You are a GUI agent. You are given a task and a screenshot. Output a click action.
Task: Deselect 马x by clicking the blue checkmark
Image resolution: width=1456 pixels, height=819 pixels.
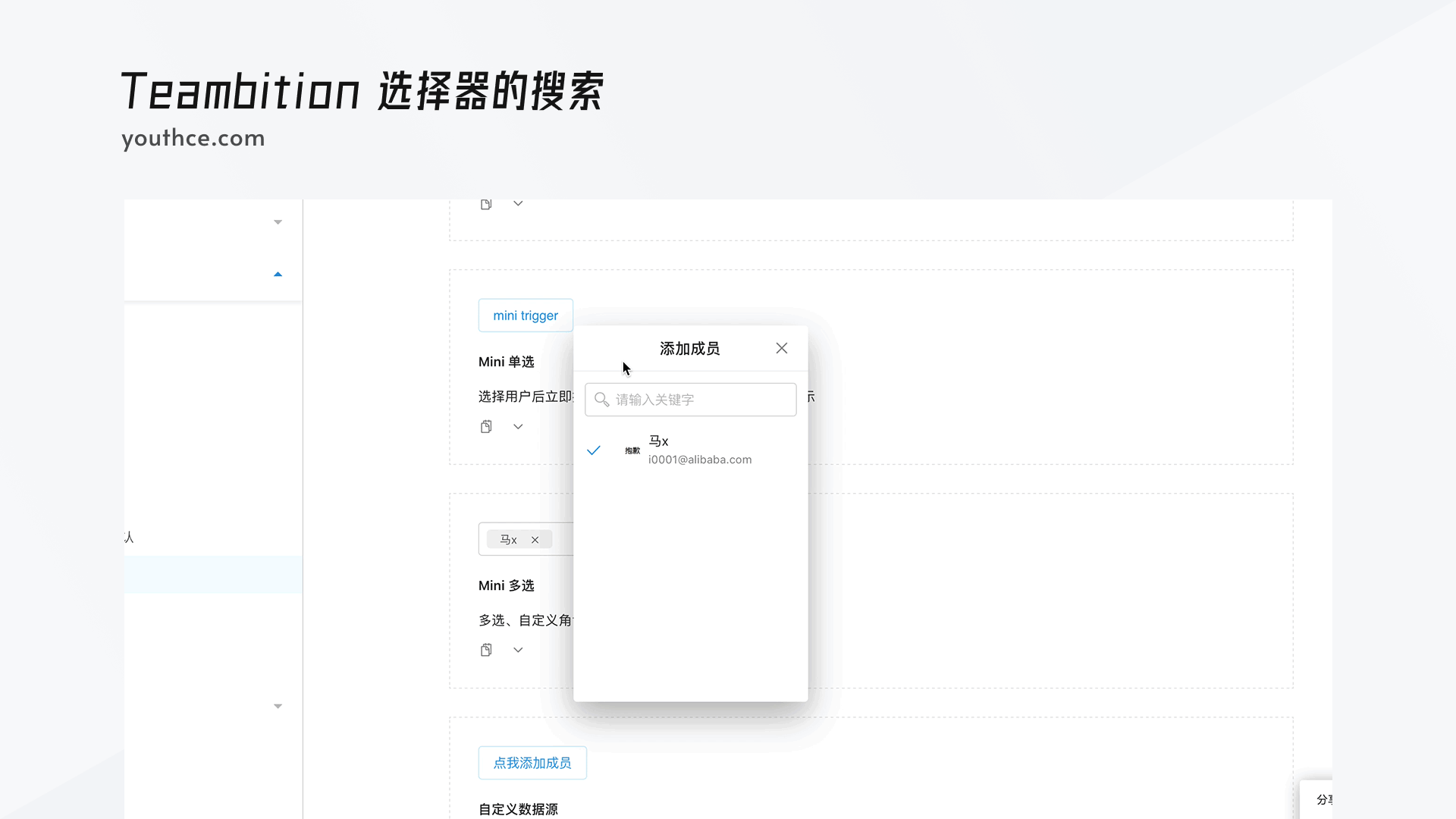[x=595, y=450]
